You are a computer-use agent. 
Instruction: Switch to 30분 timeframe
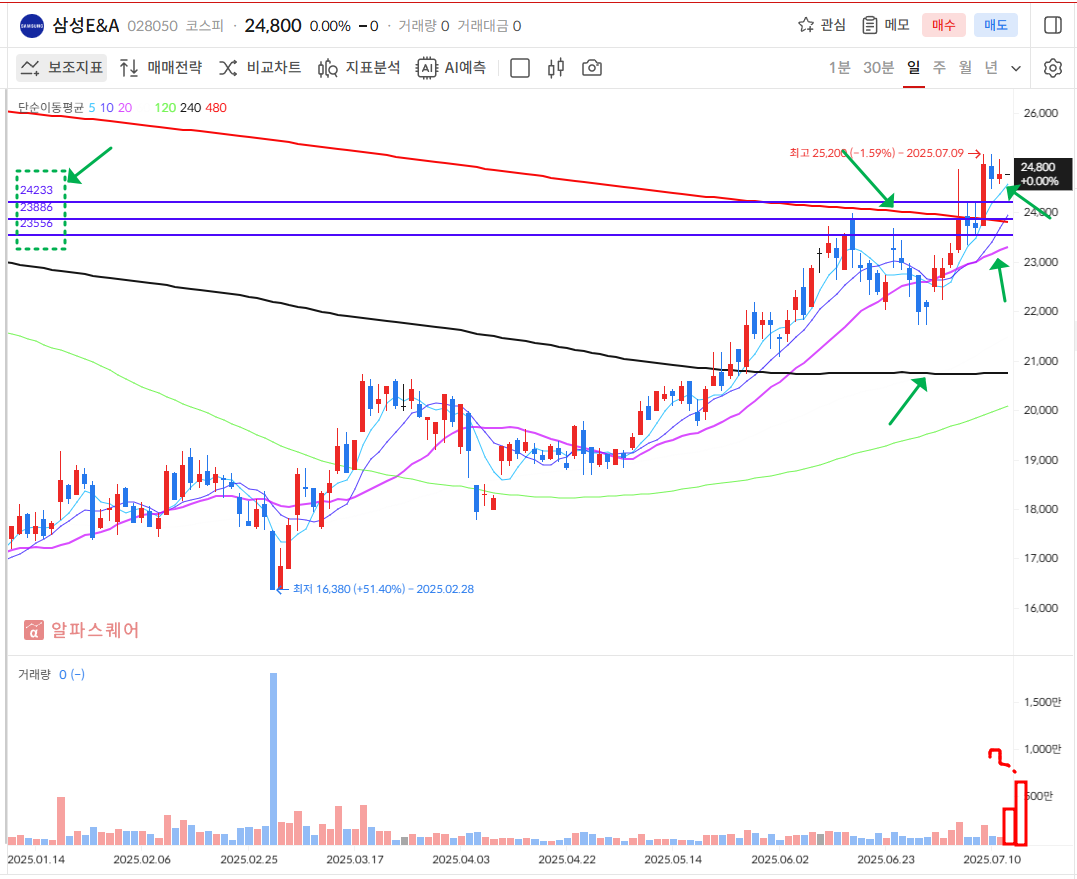[x=878, y=68]
